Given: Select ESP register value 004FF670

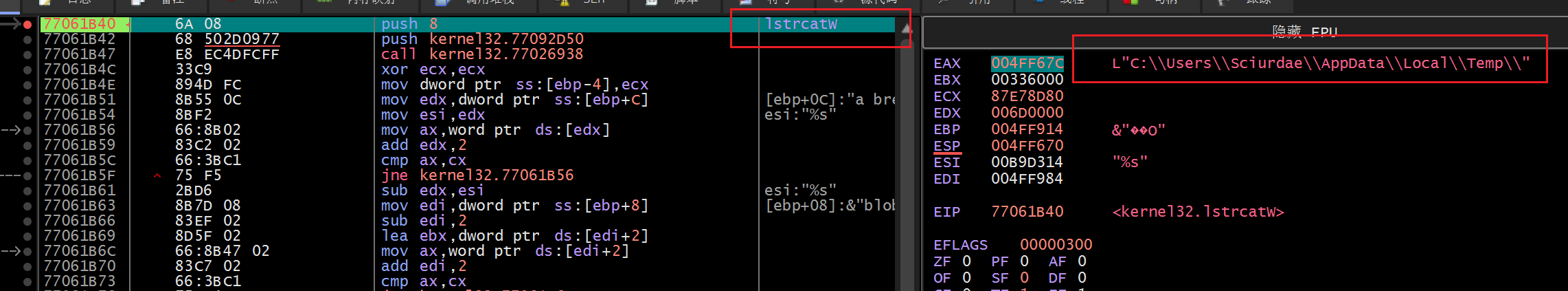Looking at the screenshot, I should point(1027,146).
